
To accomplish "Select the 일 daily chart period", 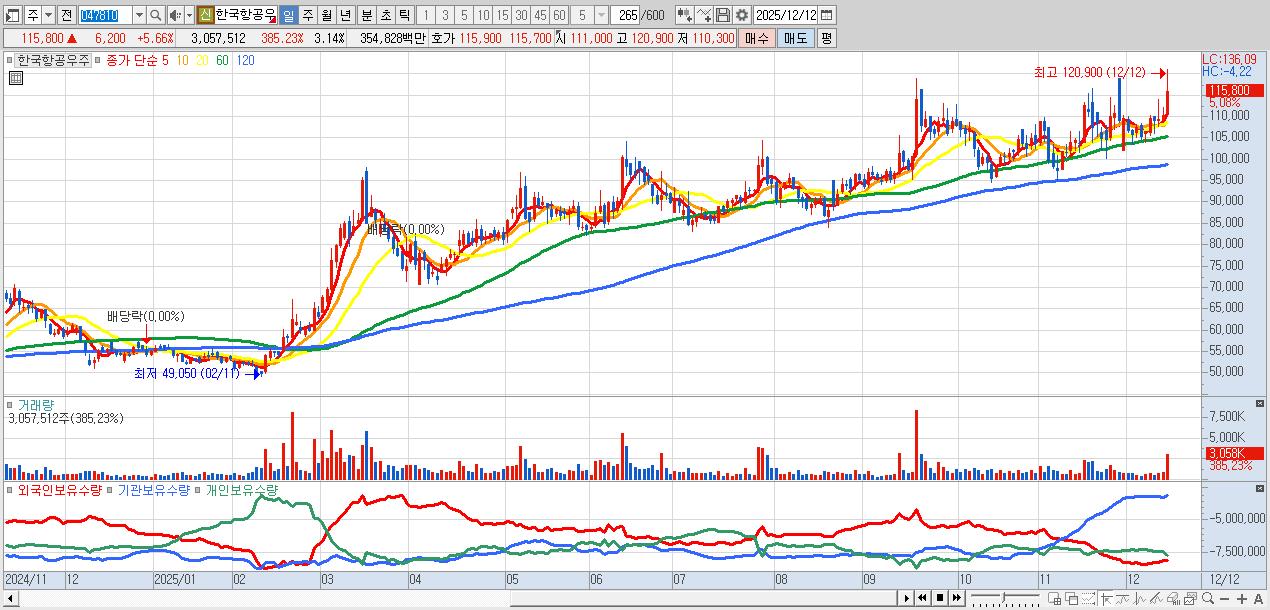I will pyautogui.click(x=289, y=15).
